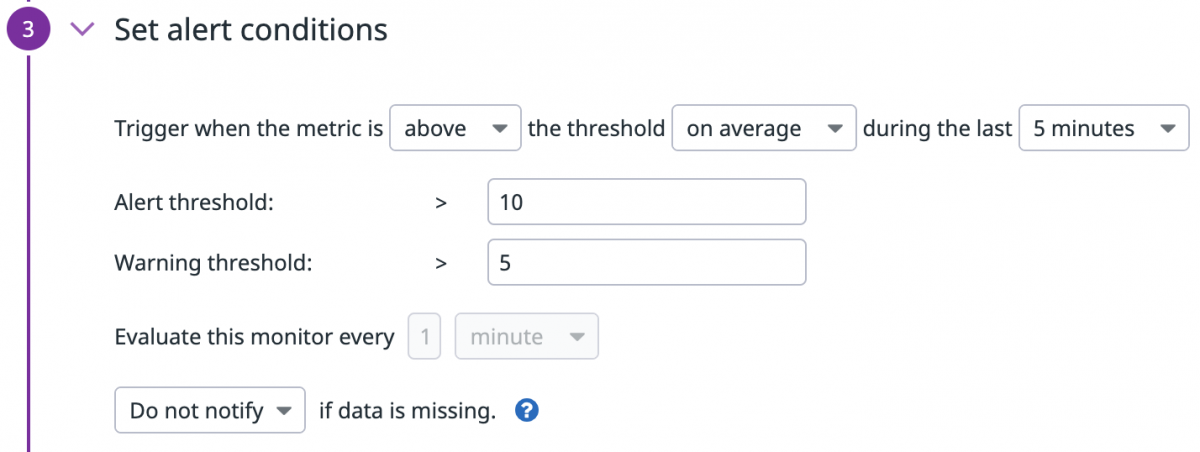Click the 'Trigger when the metric is' text
This screenshot has width=1200, height=452.
pos(249,128)
